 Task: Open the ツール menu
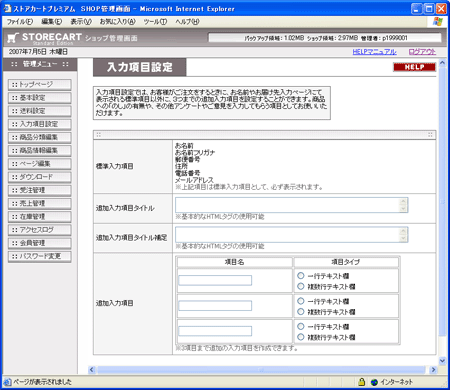coord(155,22)
